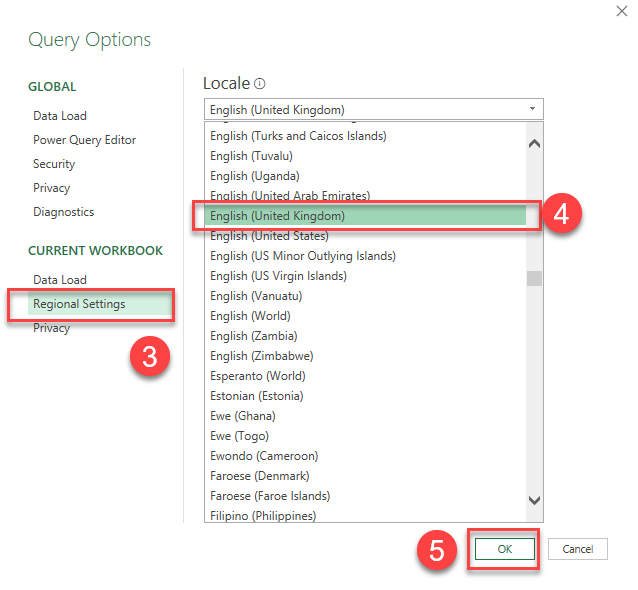
Task: Open Global Data Load settings
Action: coord(60,116)
